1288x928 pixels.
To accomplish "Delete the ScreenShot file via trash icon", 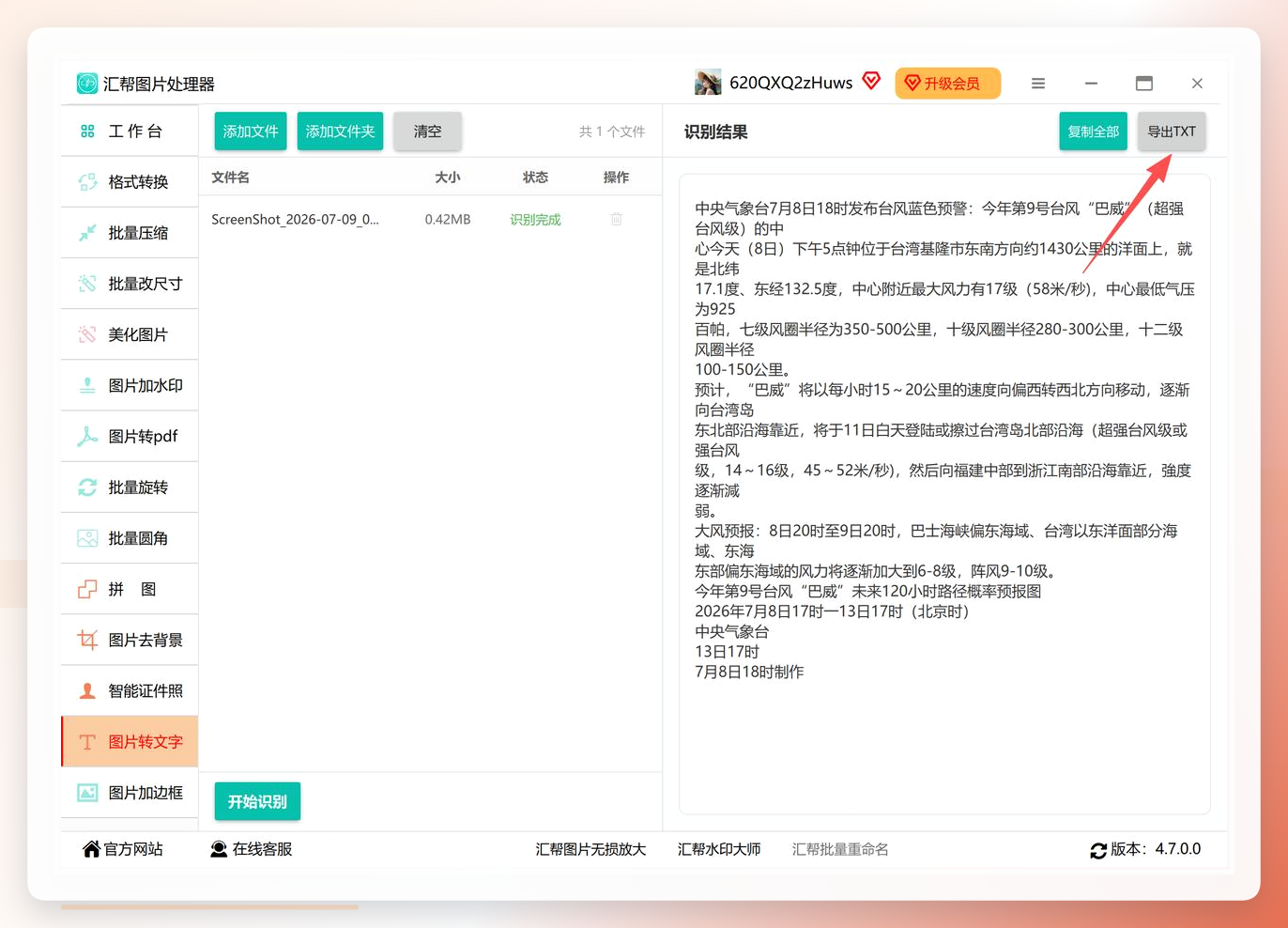I will (x=617, y=219).
